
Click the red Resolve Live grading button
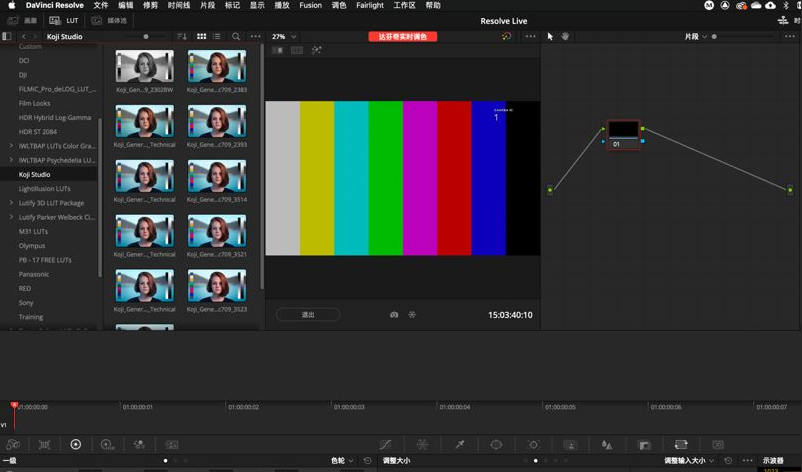pyautogui.click(x=402, y=36)
